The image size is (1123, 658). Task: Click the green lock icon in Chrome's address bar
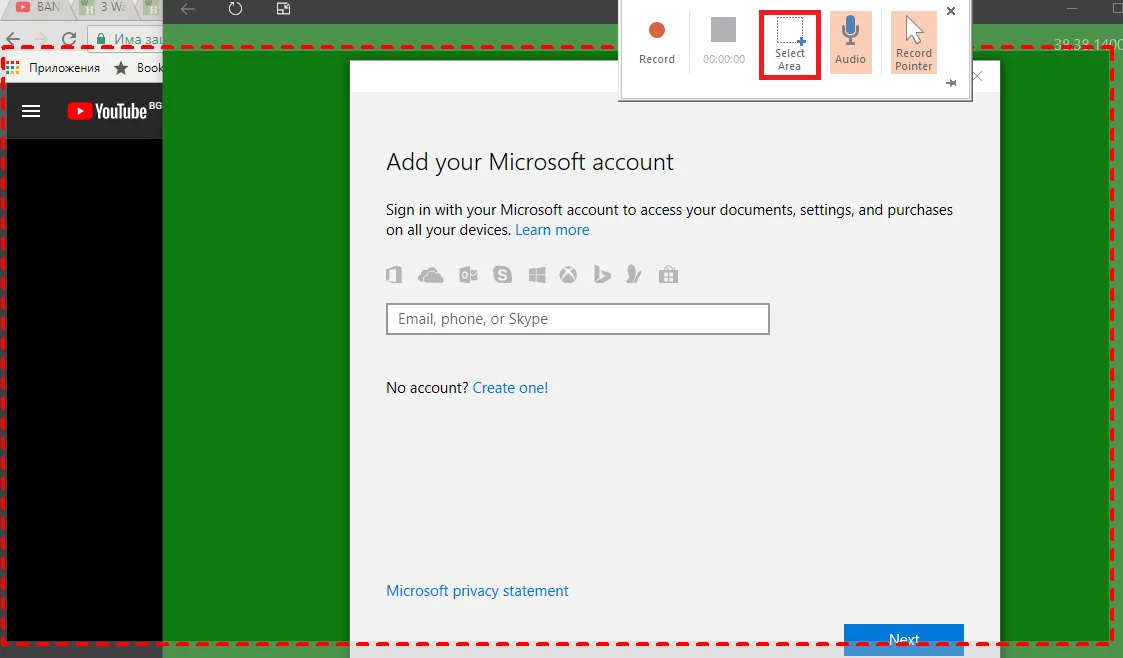pos(101,39)
